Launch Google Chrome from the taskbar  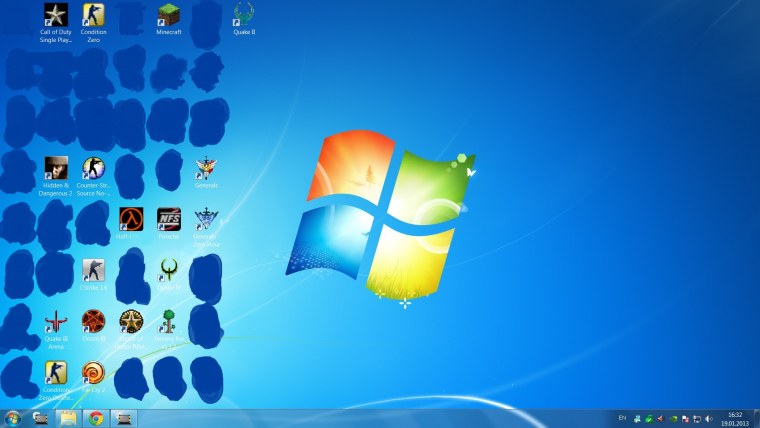(95, 418)
